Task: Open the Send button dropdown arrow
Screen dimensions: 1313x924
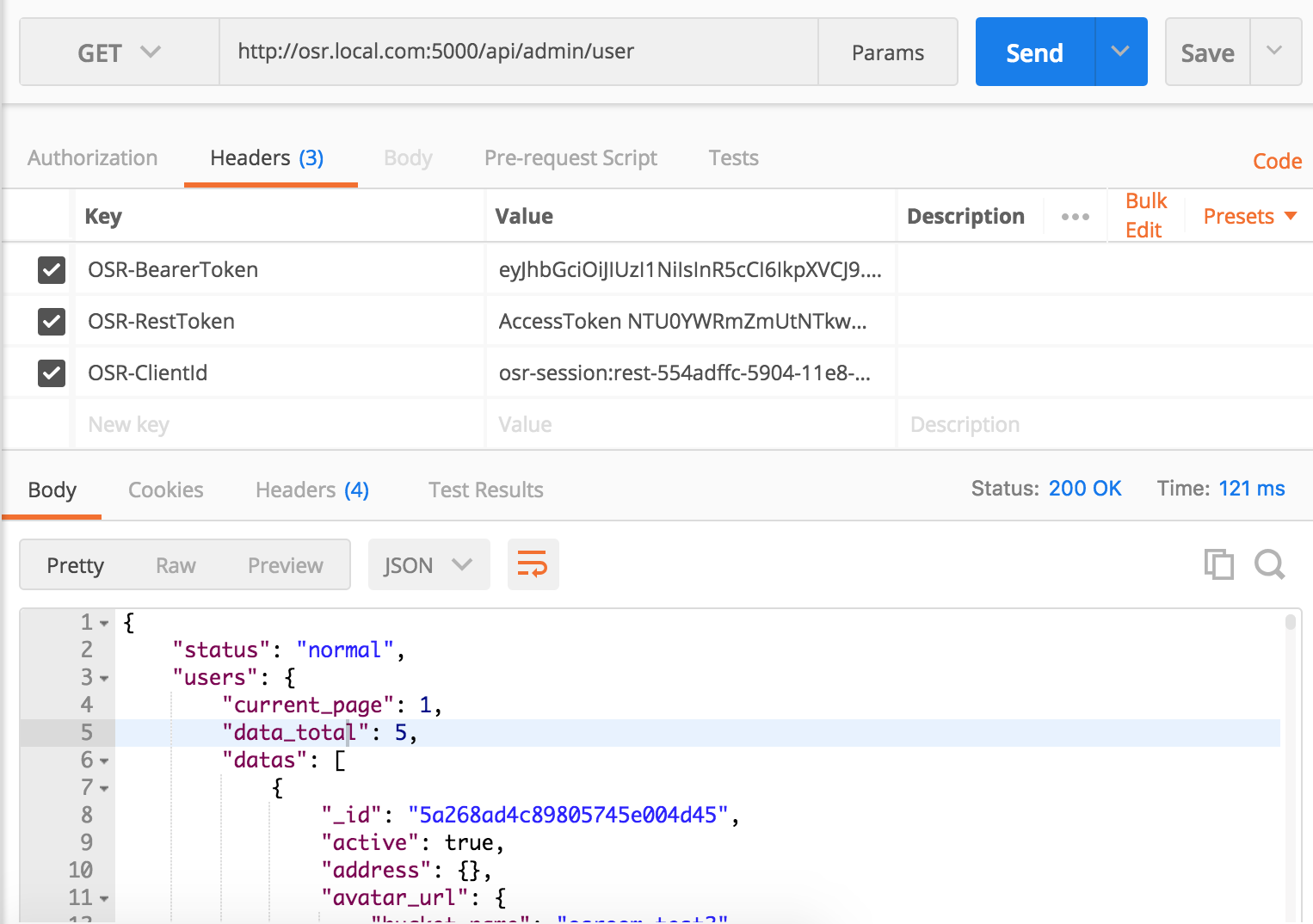Action: 1120,52
